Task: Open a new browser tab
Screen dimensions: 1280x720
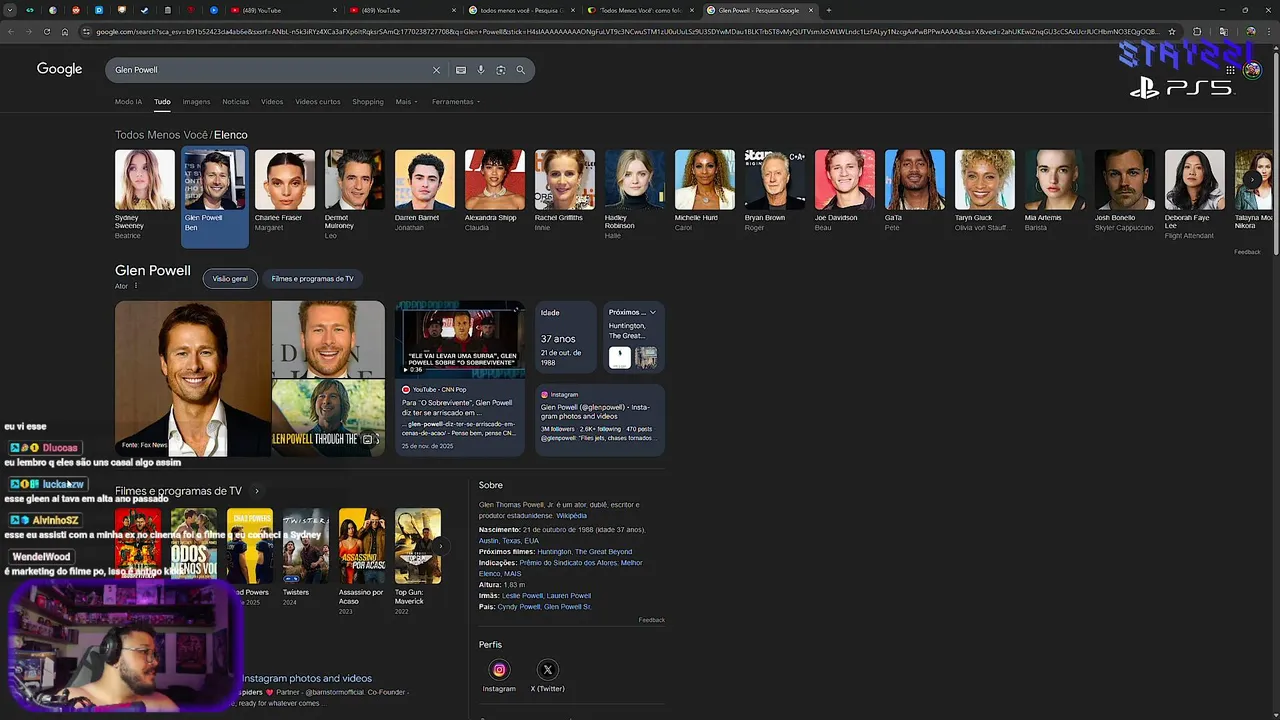Action: click(828, 10)
